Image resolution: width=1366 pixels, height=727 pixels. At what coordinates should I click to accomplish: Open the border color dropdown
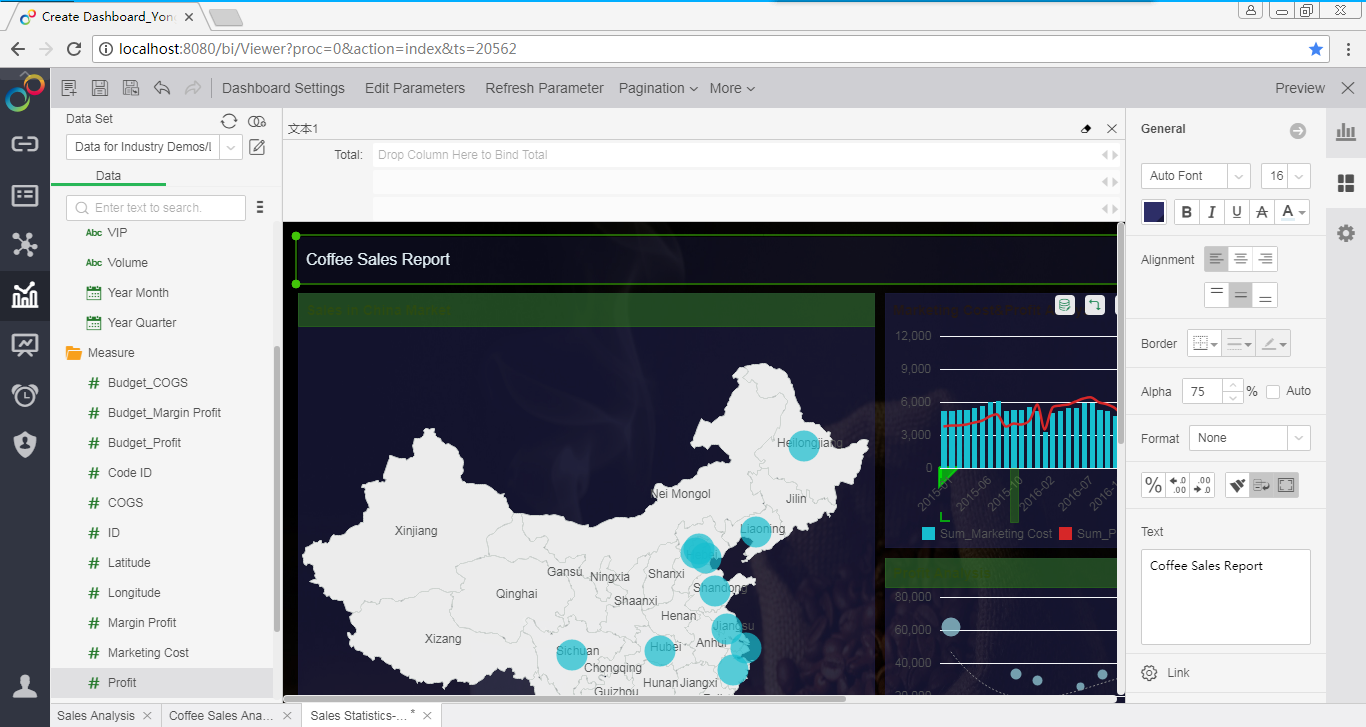[1273, 344]
